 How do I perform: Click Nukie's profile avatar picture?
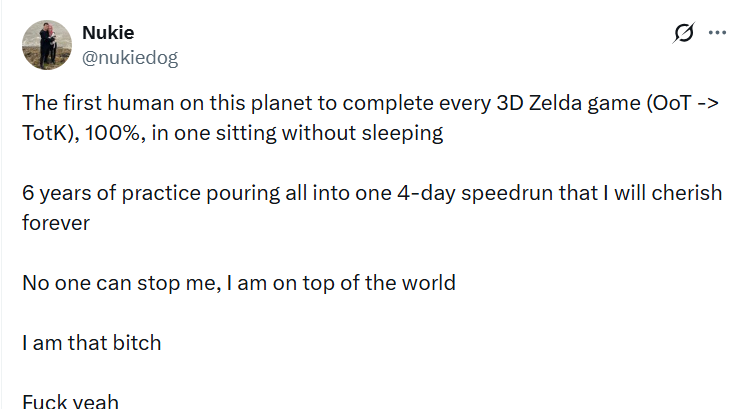click(46, 45)
